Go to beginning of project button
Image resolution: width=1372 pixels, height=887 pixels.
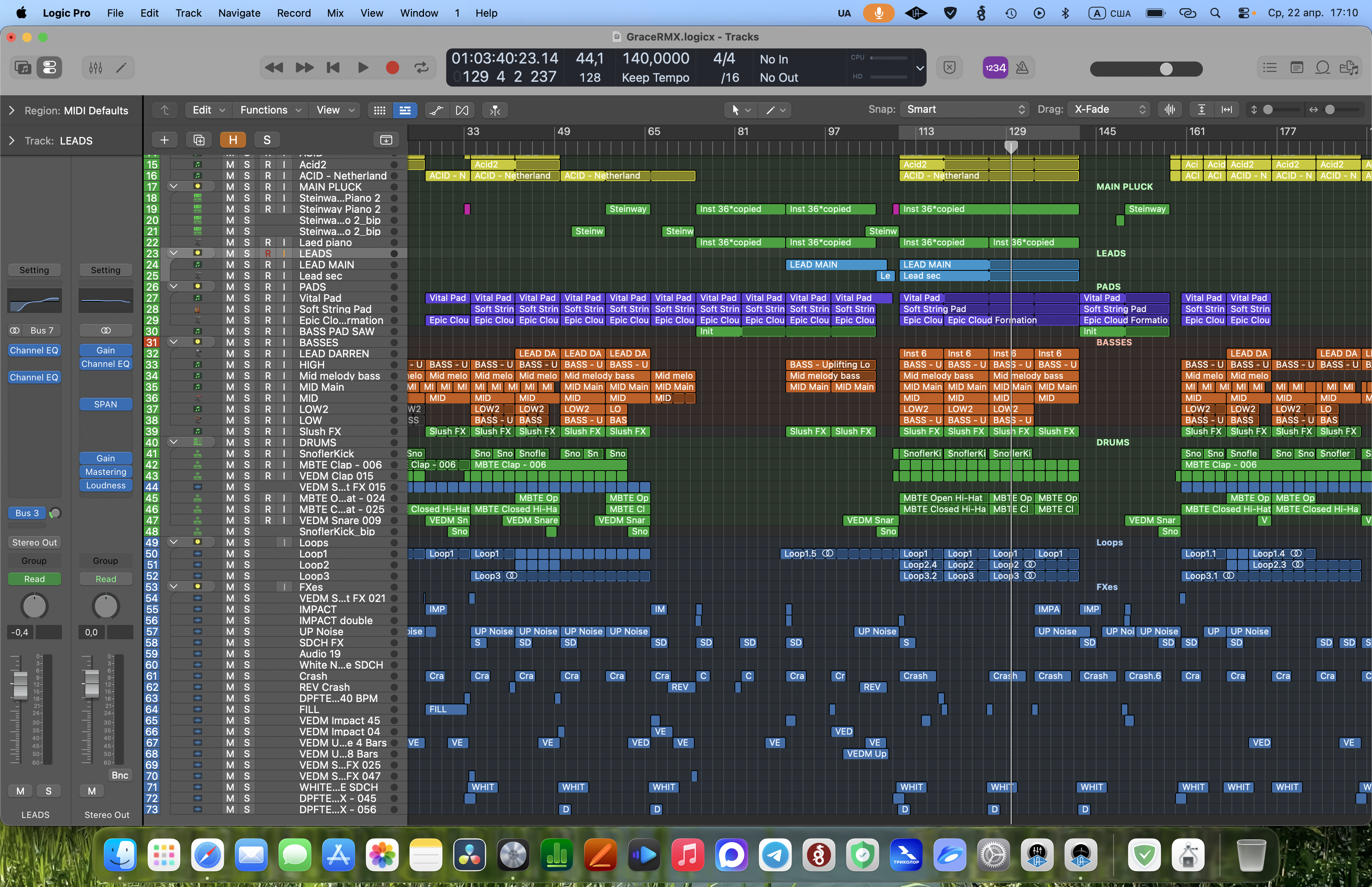pyautogui.click(x=333, y=68)
